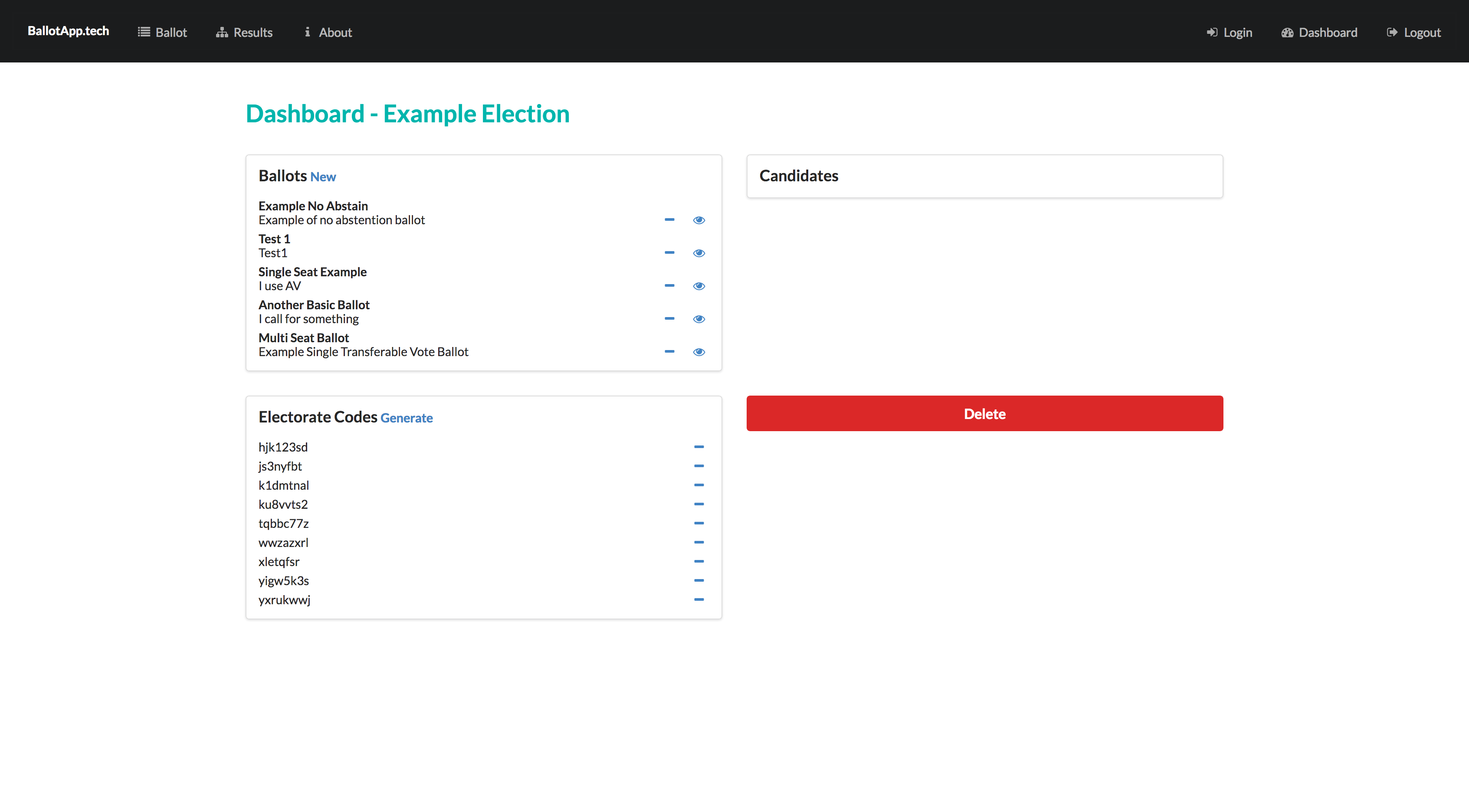The height and width of the screenshot is (812, 1469).
Task: Toggle eye icon for Single Seat Example
Action: pyautogui.click(x=698, y=286)
